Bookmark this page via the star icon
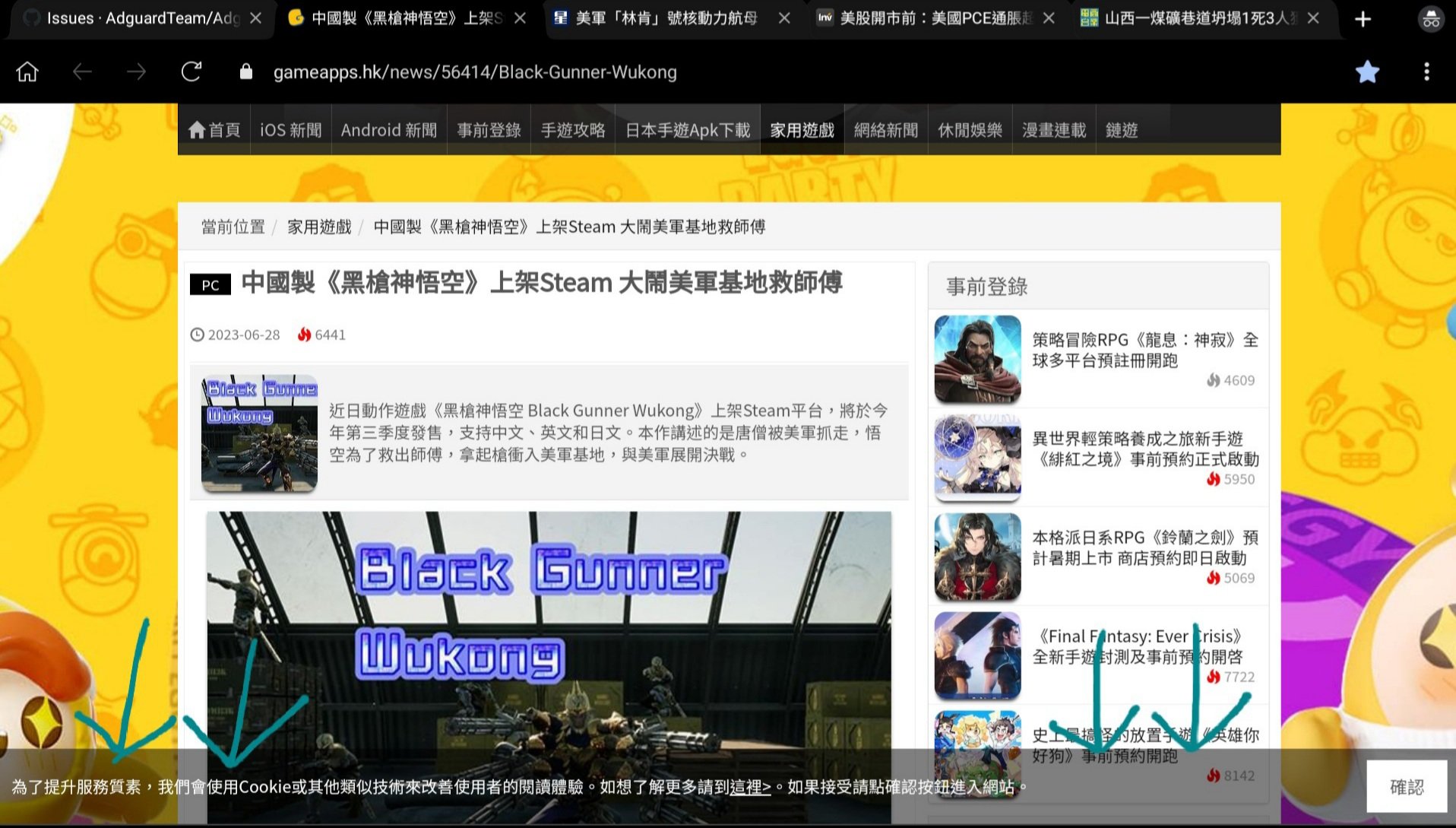Viewport: 1456px width, 828px height. coord(1368,71)
